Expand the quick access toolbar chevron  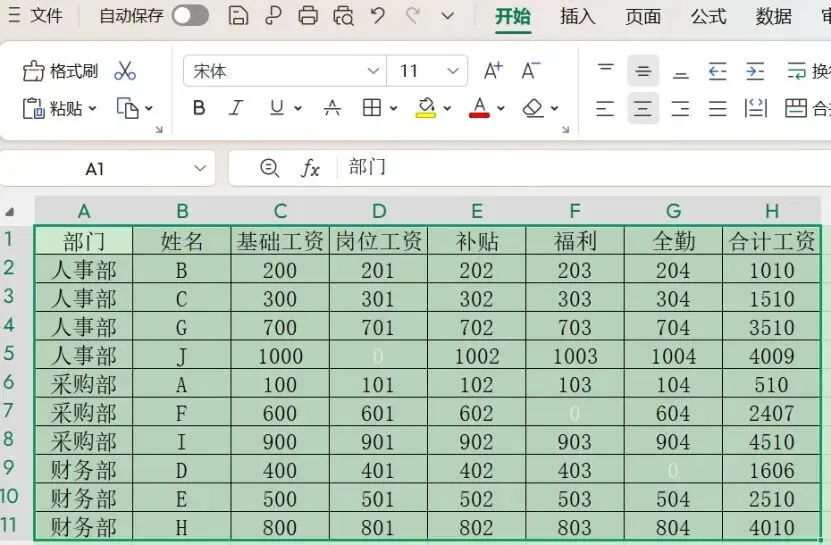448,16
